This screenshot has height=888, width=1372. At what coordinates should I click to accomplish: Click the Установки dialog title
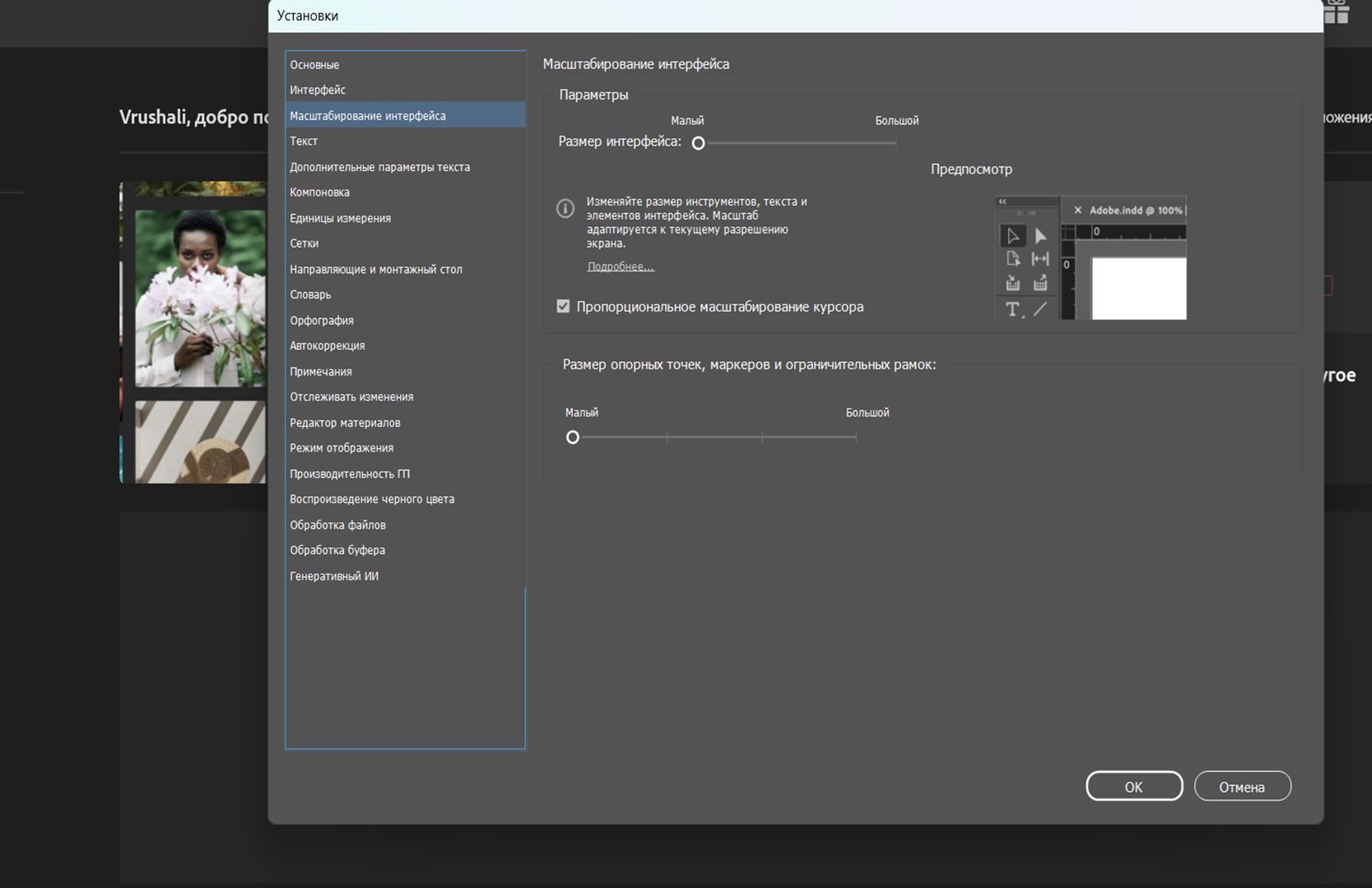click(307, 16)
